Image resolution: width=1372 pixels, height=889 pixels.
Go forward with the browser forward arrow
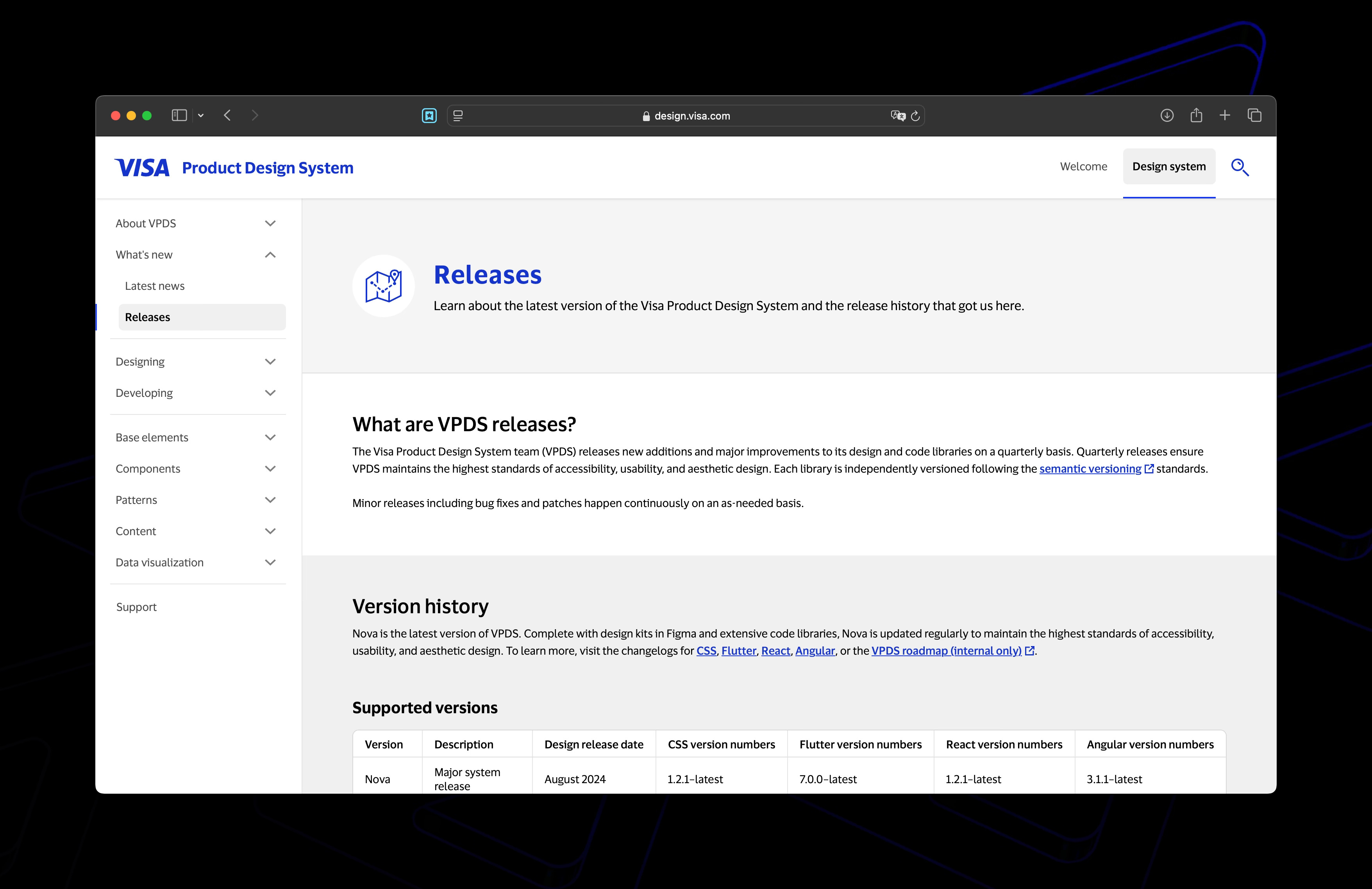click(255, 115)
